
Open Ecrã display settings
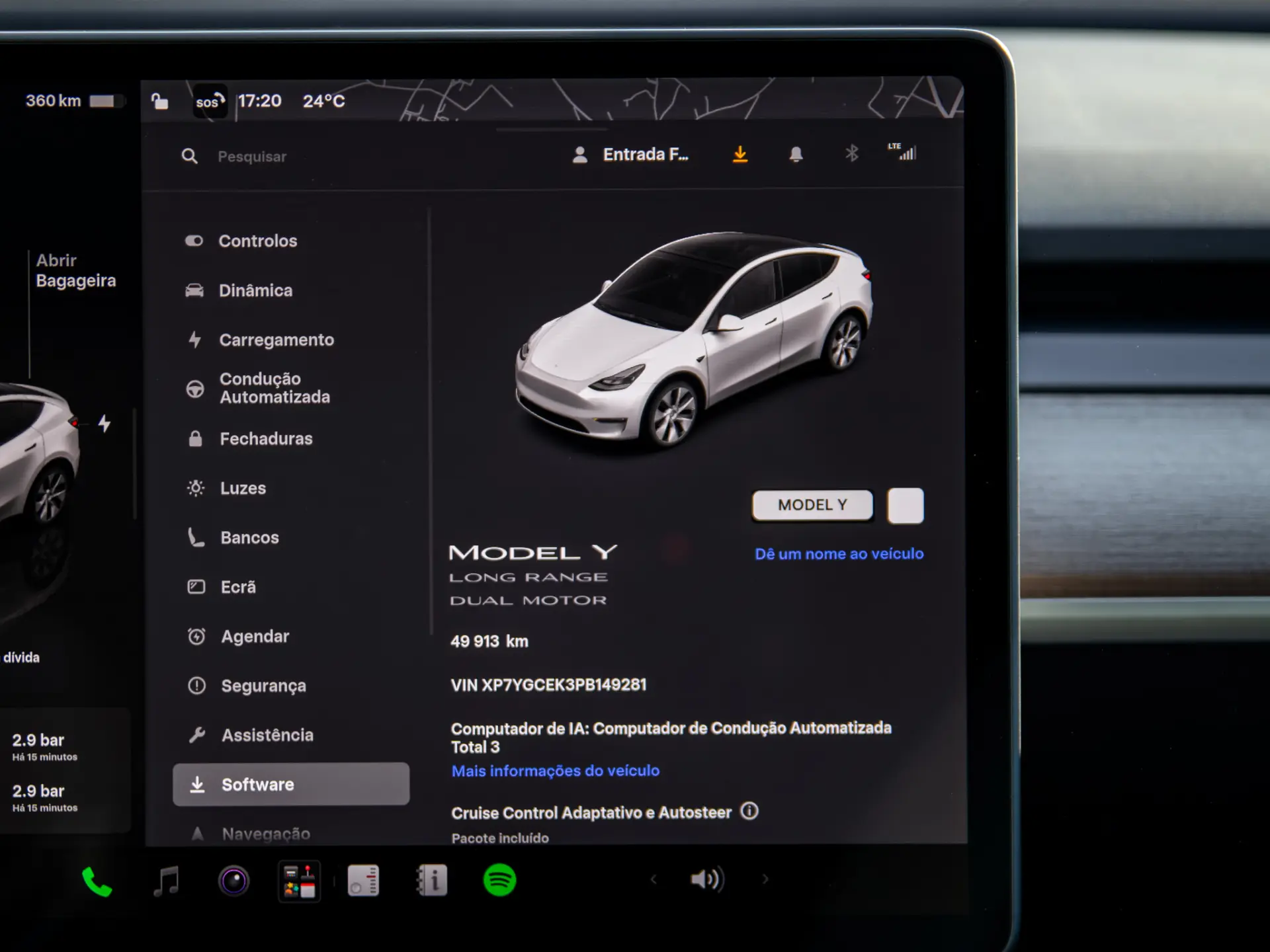tap(222, 587)
